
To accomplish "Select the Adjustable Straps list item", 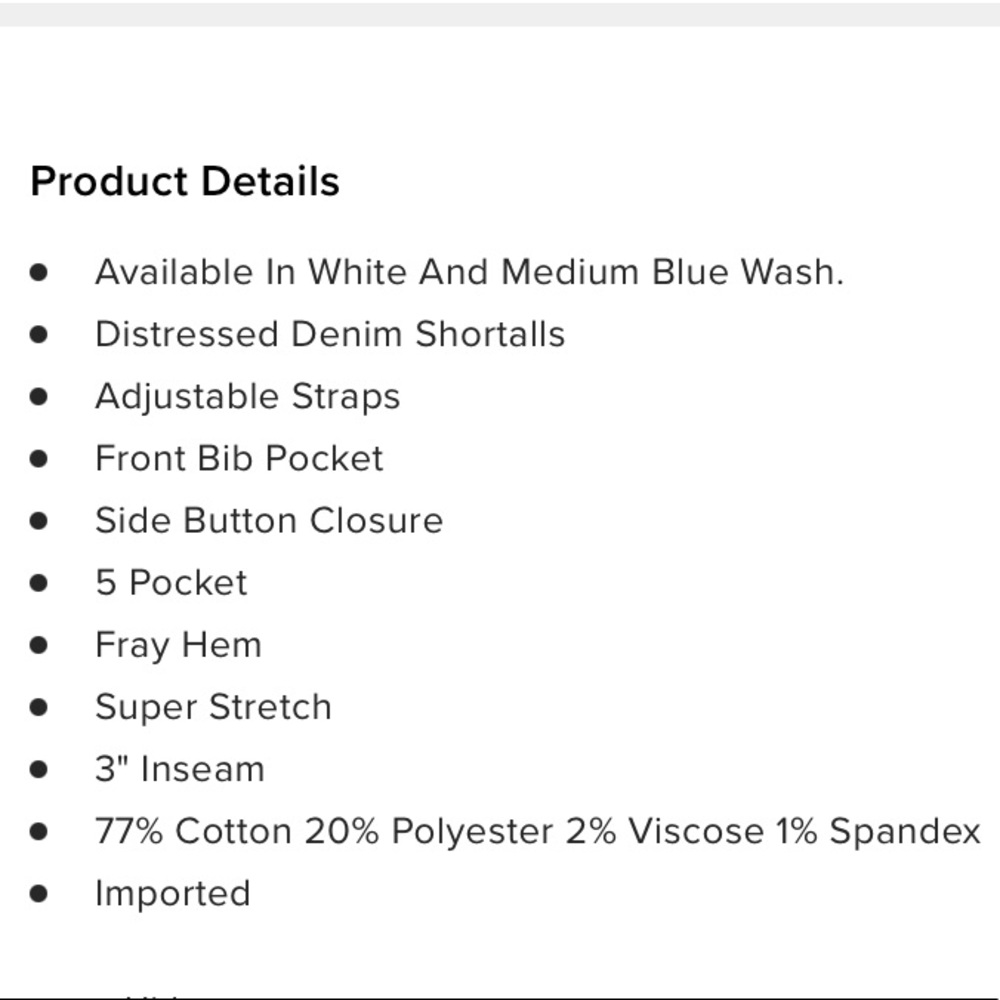I will 247,397.
